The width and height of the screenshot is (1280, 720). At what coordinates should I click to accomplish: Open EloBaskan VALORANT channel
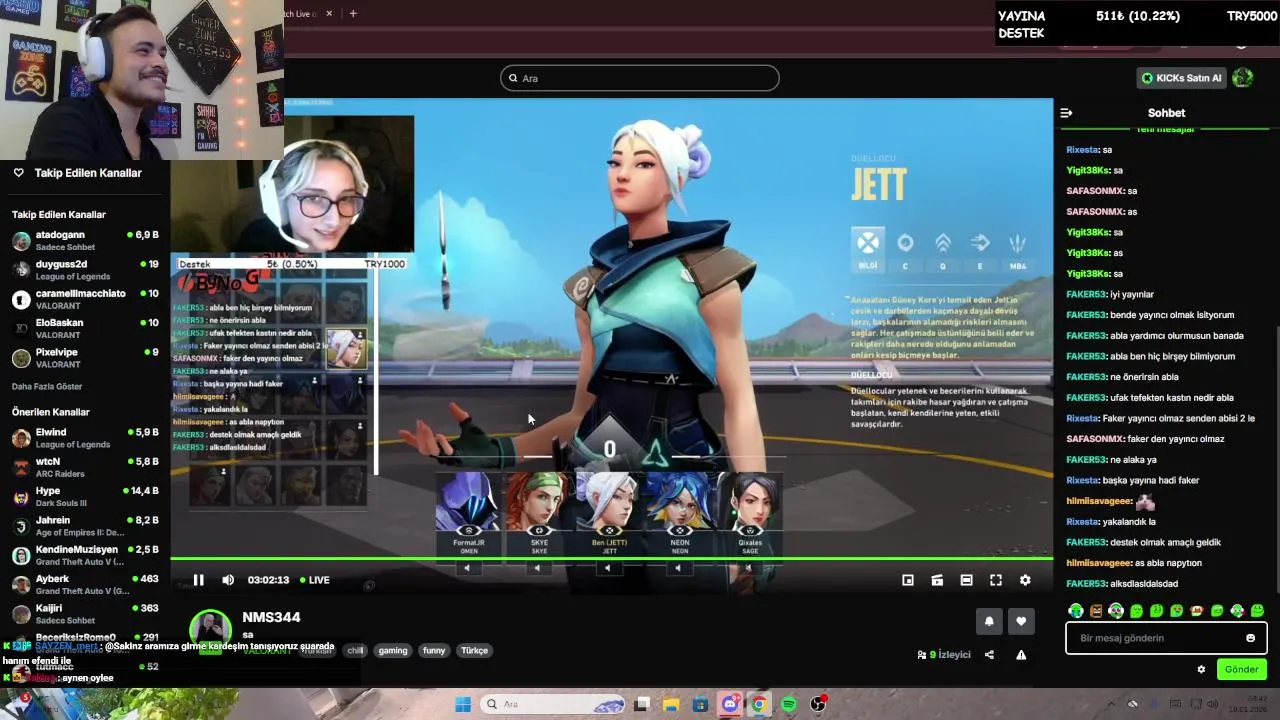point(85,328)
